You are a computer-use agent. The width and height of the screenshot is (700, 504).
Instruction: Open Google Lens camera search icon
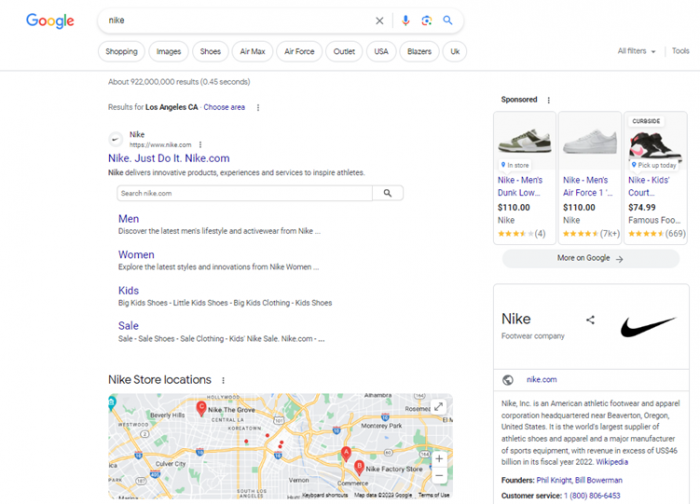point(426,21)
